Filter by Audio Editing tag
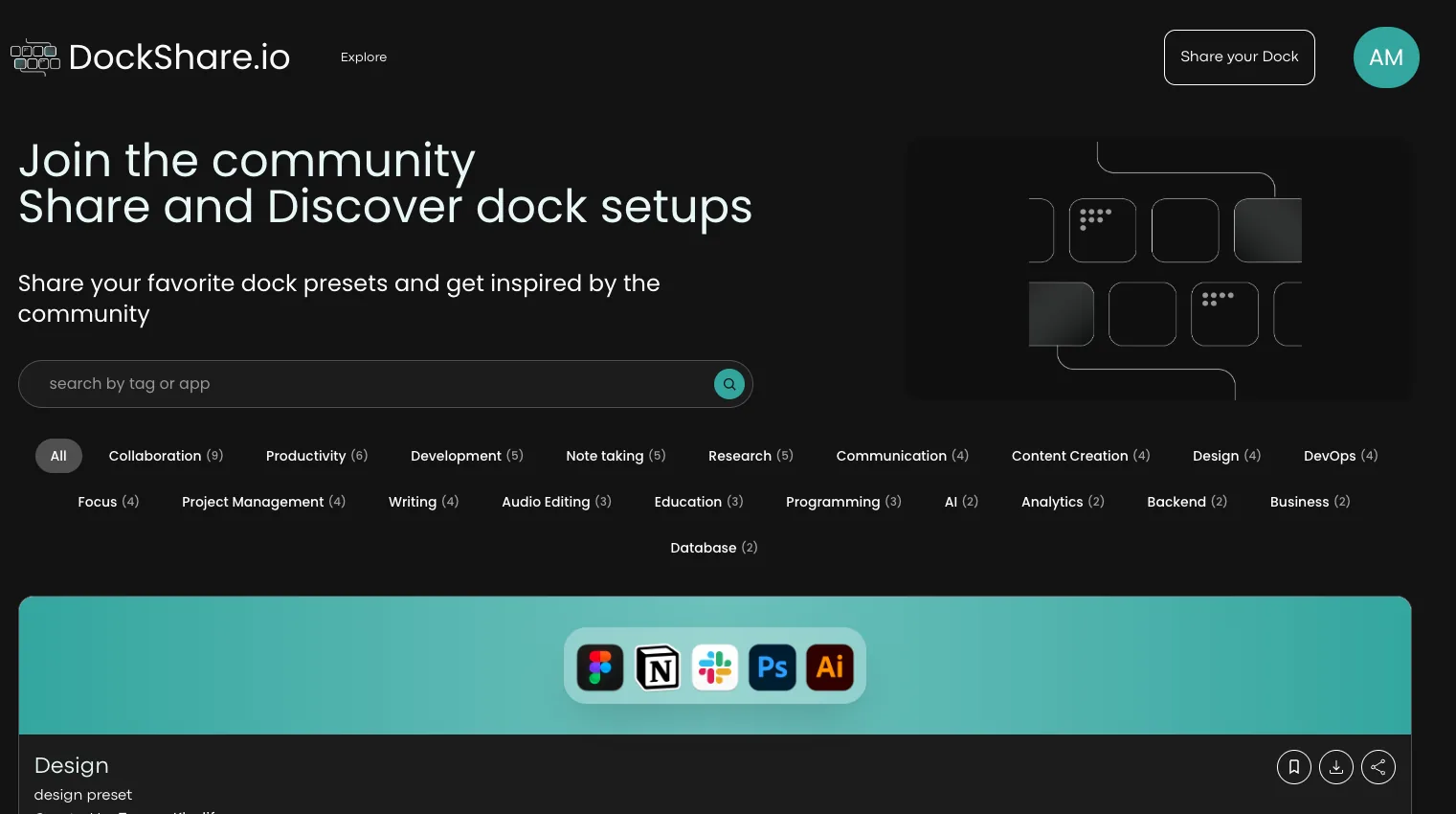Viewport: 1456px width, 814px height. pos(556,502)
